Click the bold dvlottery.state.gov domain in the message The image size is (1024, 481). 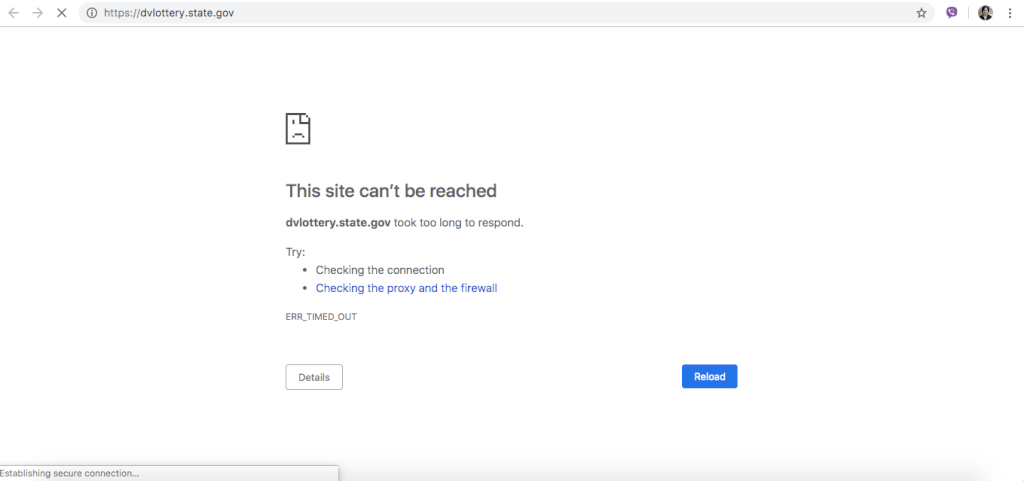click(338, 223)
